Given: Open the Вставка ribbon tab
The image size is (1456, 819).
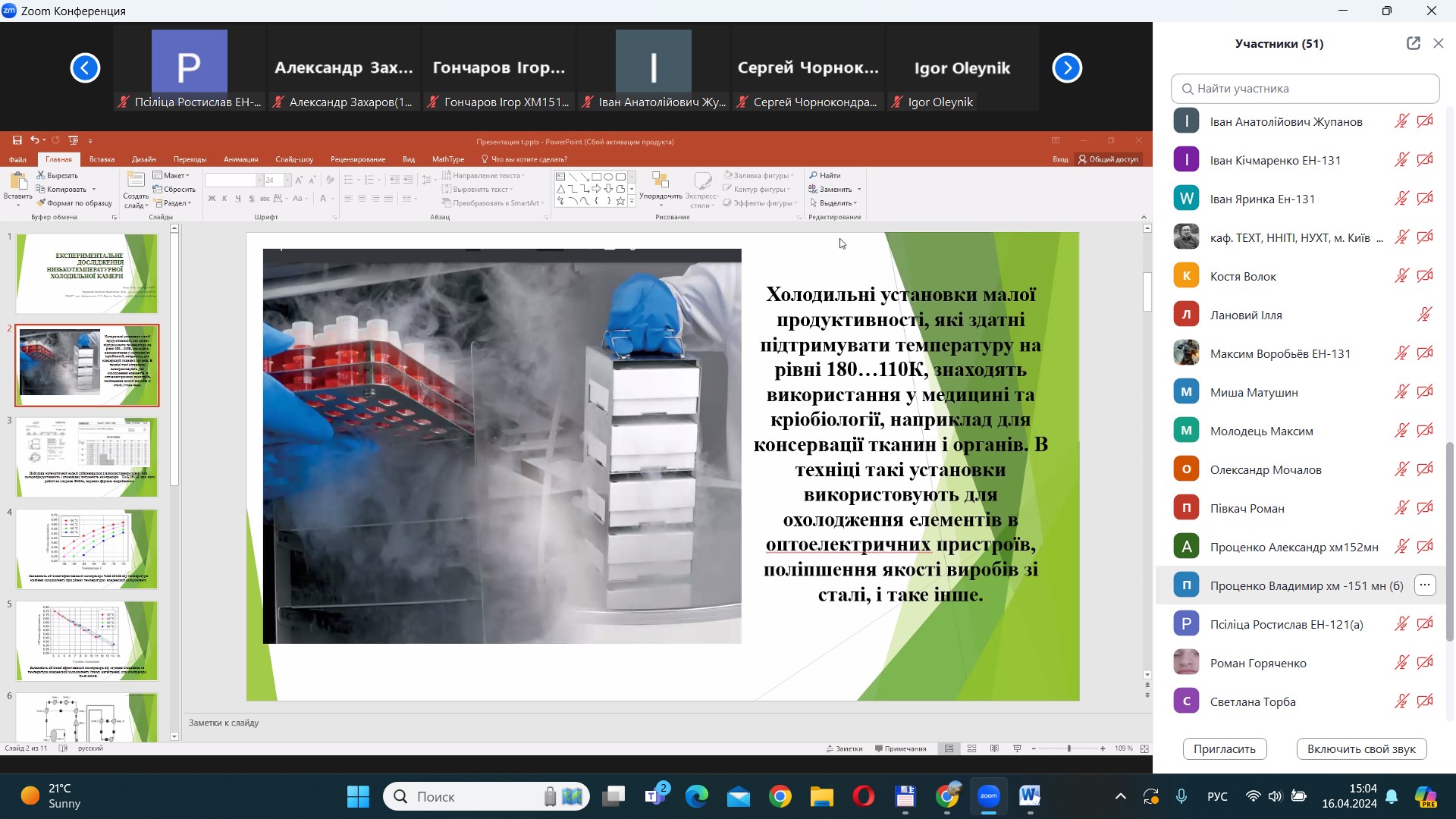Looking at the screenshot, I should click(102, 159).
